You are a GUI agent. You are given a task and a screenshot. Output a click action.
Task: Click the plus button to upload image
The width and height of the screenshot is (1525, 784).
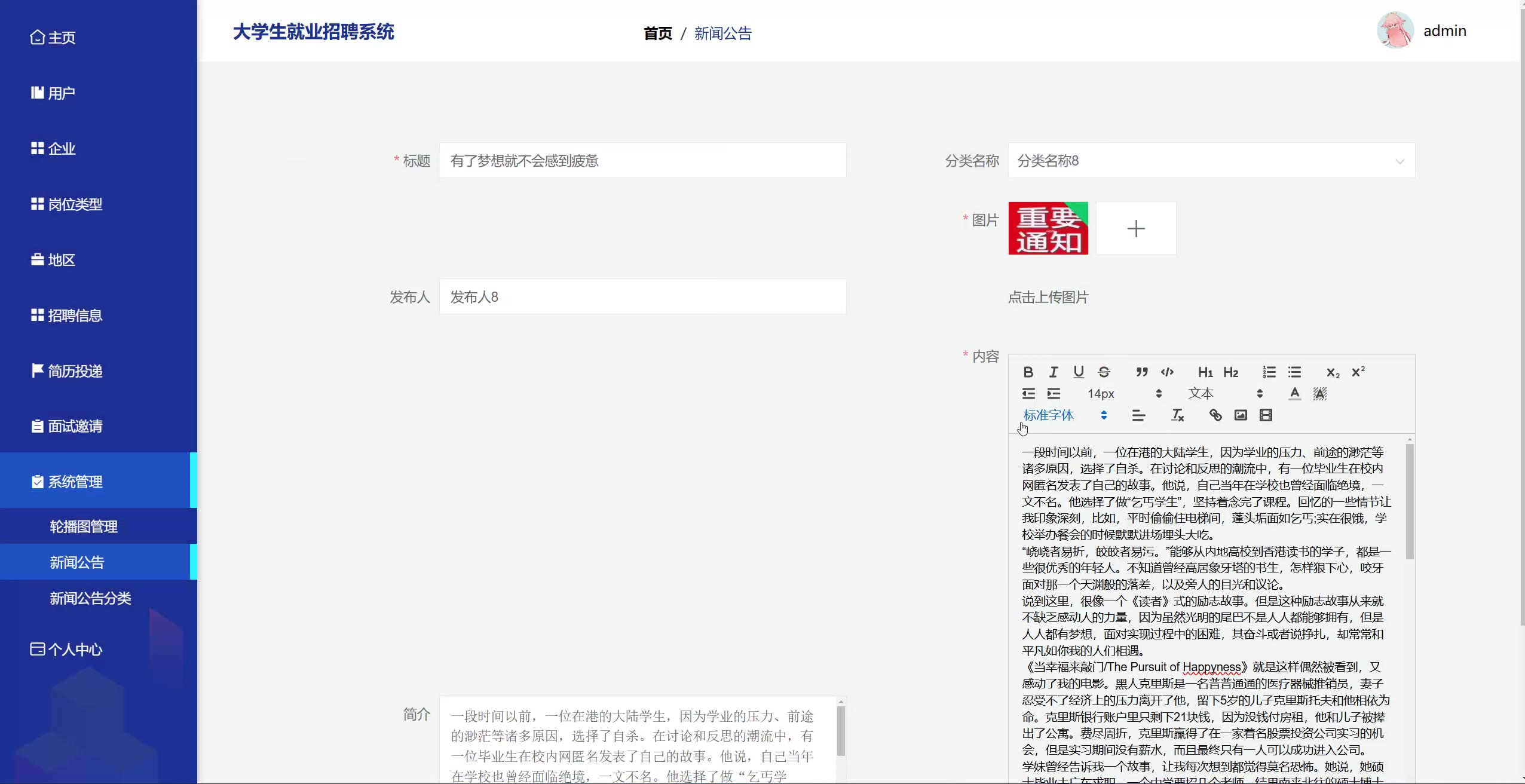click(x=1135, y=228)
